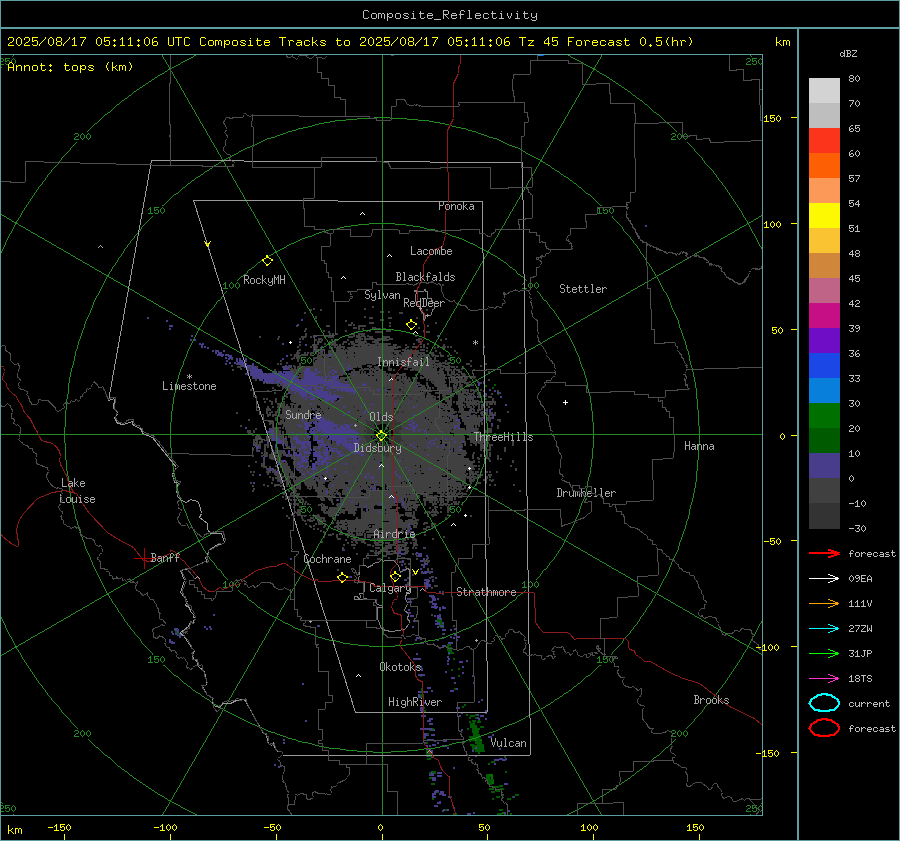The height and width of the screenshot is (841, 900).
Task: Select the light gray 70-80 dBZ swatch
Action: 824,90
